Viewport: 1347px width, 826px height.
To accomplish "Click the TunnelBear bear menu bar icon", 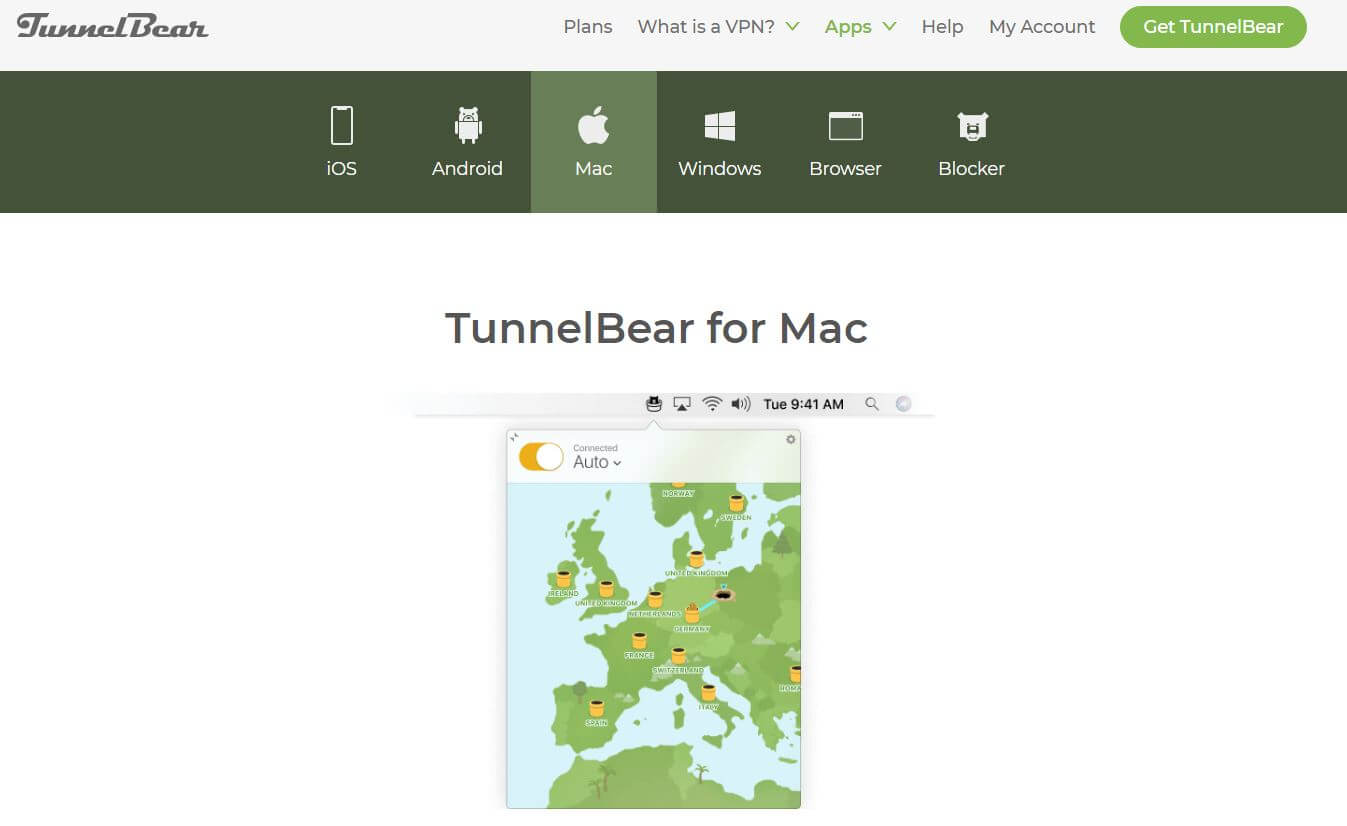I will [654, 404].
